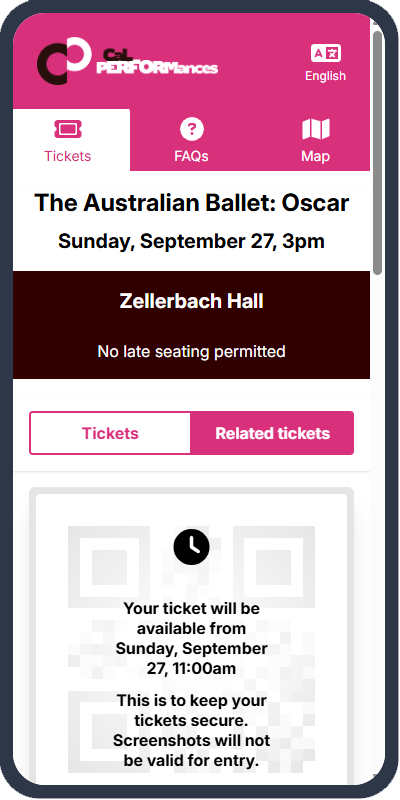Click the No late seating permitted notice
400x800 pixels.
point(191,352)
